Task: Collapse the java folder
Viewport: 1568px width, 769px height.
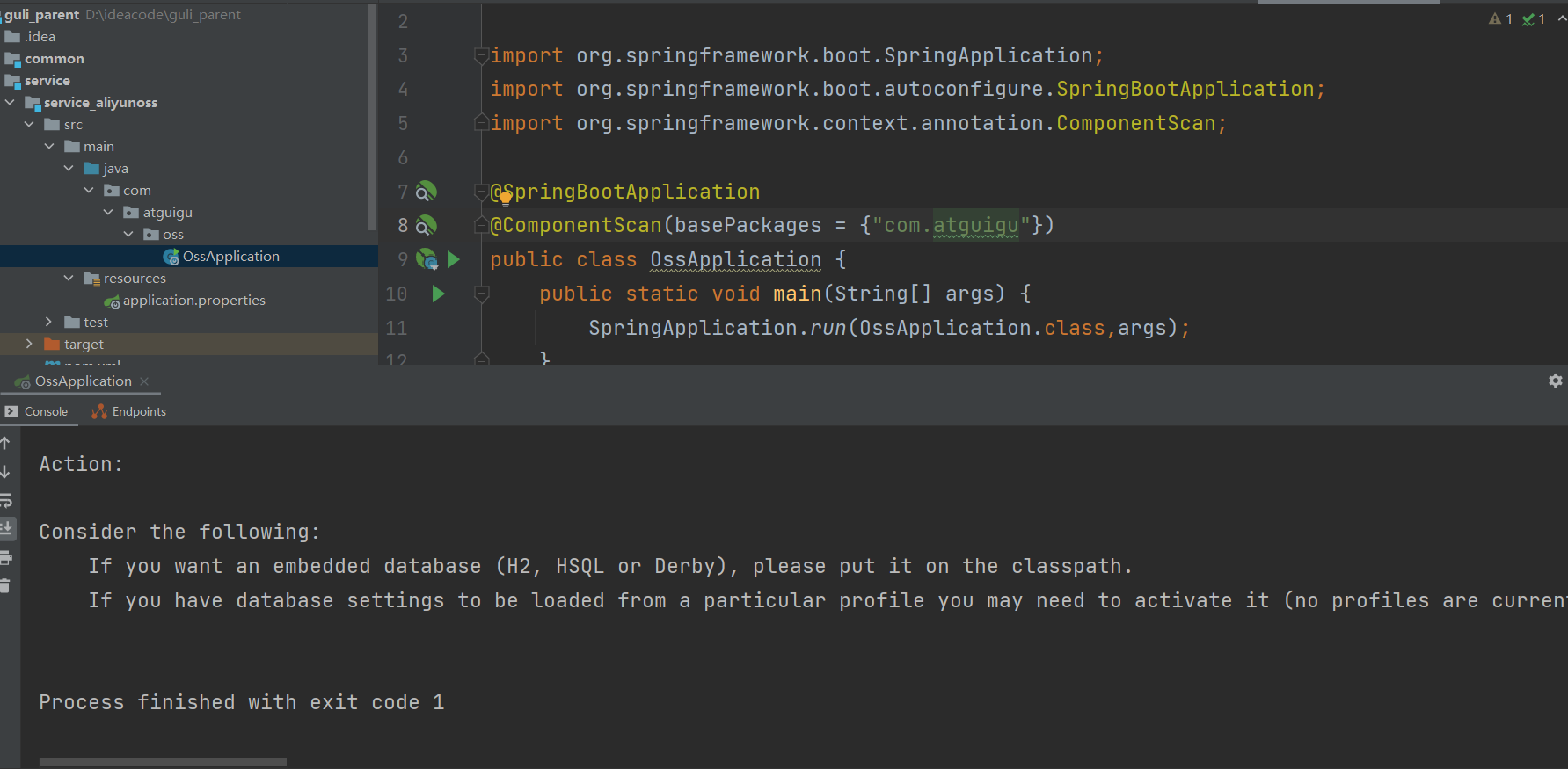Action: 69,168
